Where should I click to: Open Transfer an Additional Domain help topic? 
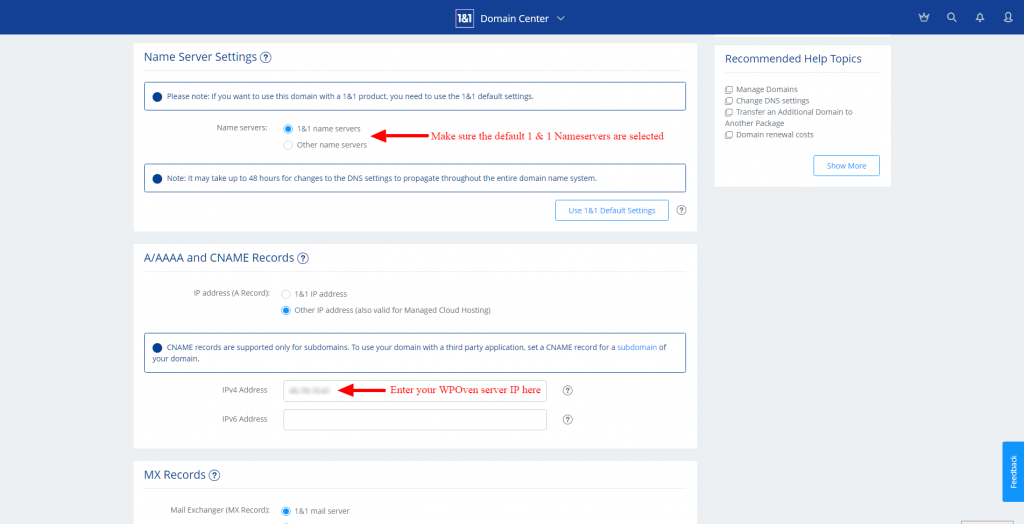click(x=789, y=118)
